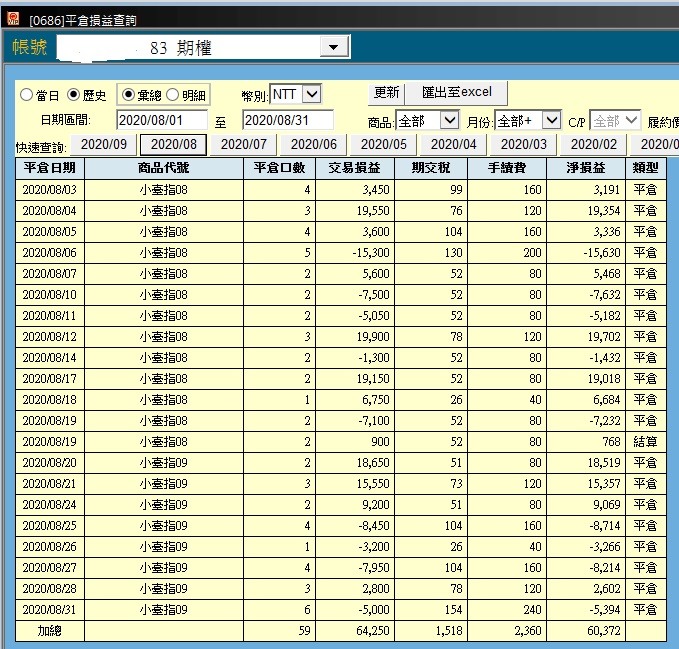Click the 交易損益 column header
The image size is (679, 649).
tap(355, 168)
